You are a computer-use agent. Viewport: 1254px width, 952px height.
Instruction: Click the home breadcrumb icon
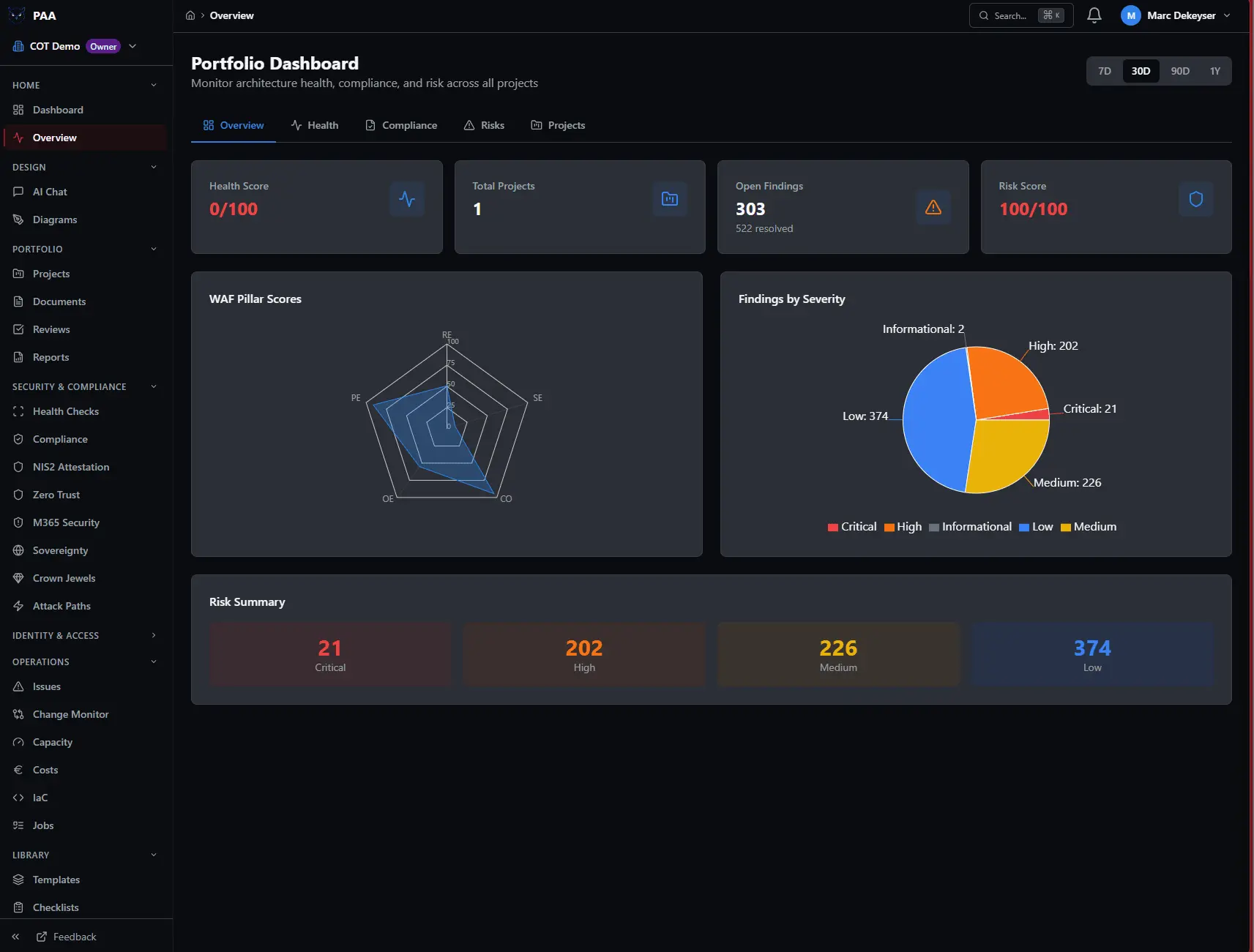click(x=190, y=15)
